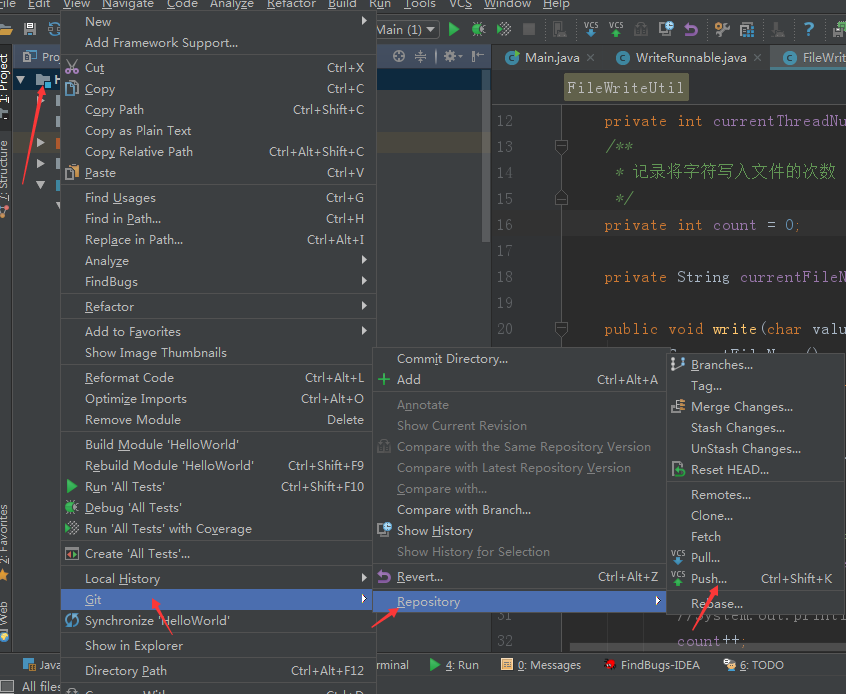Select Git in the context menu
Image resolution: width=846 pixels, height=694 pixels.
(218, 600)
